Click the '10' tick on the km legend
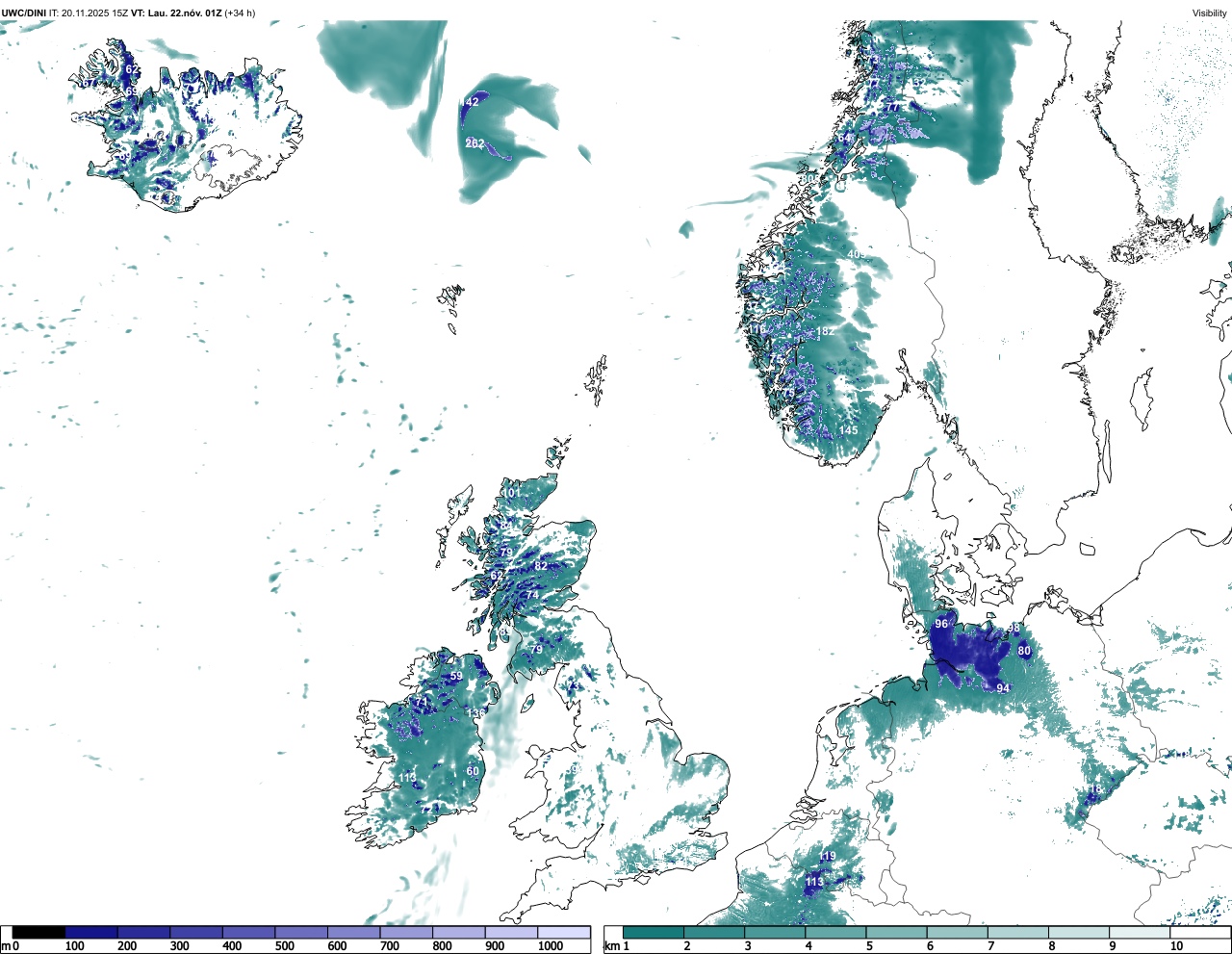 coord(1176,946)
